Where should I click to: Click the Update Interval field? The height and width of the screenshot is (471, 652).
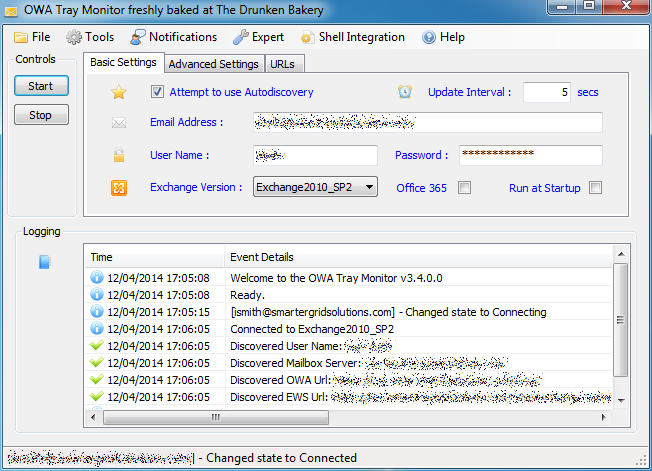(x=547, y=92)
